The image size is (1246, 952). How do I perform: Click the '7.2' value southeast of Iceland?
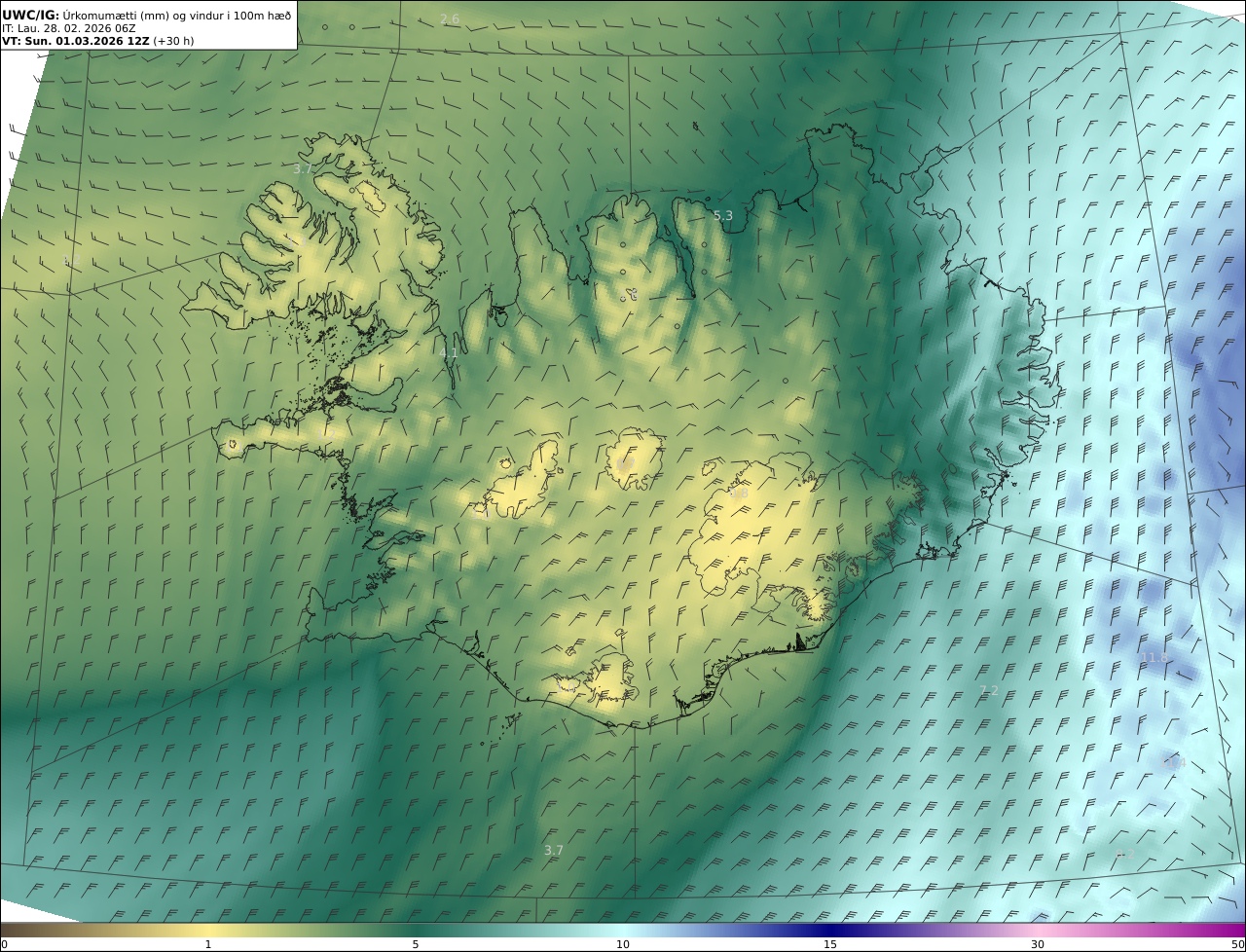click(x=989, y=690)
